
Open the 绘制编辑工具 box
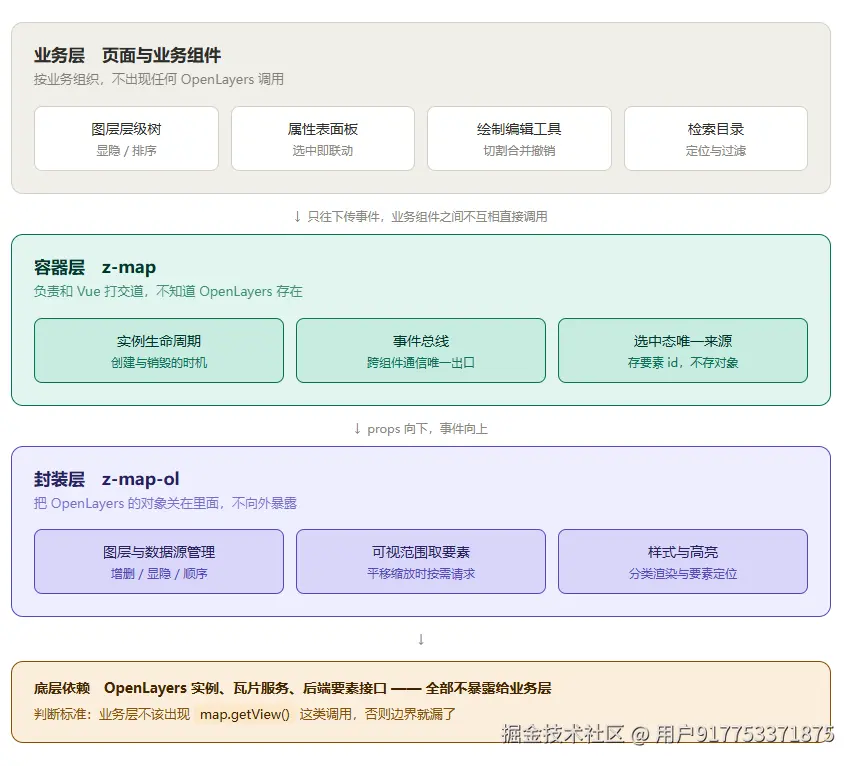[x=519, y=138]
